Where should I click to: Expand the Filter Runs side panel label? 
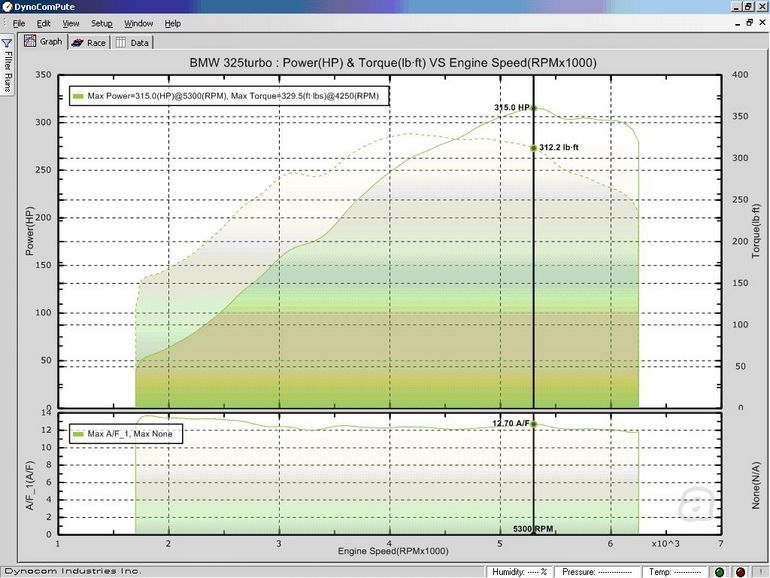point(7,71)
